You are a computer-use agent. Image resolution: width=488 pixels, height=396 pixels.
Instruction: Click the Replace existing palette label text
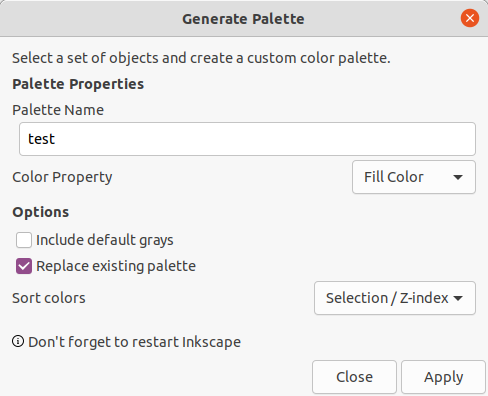(x=116, y=266)
